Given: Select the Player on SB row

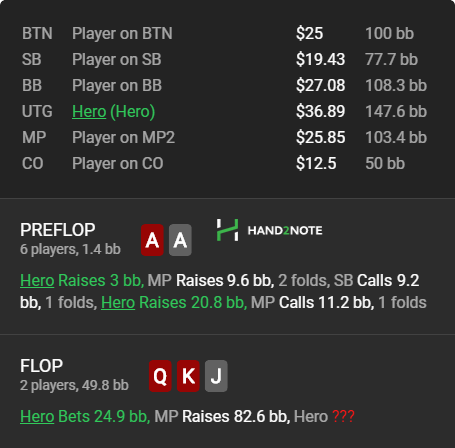Looking at the screenshot, I should pyautogui.click(x=224, y=59).
